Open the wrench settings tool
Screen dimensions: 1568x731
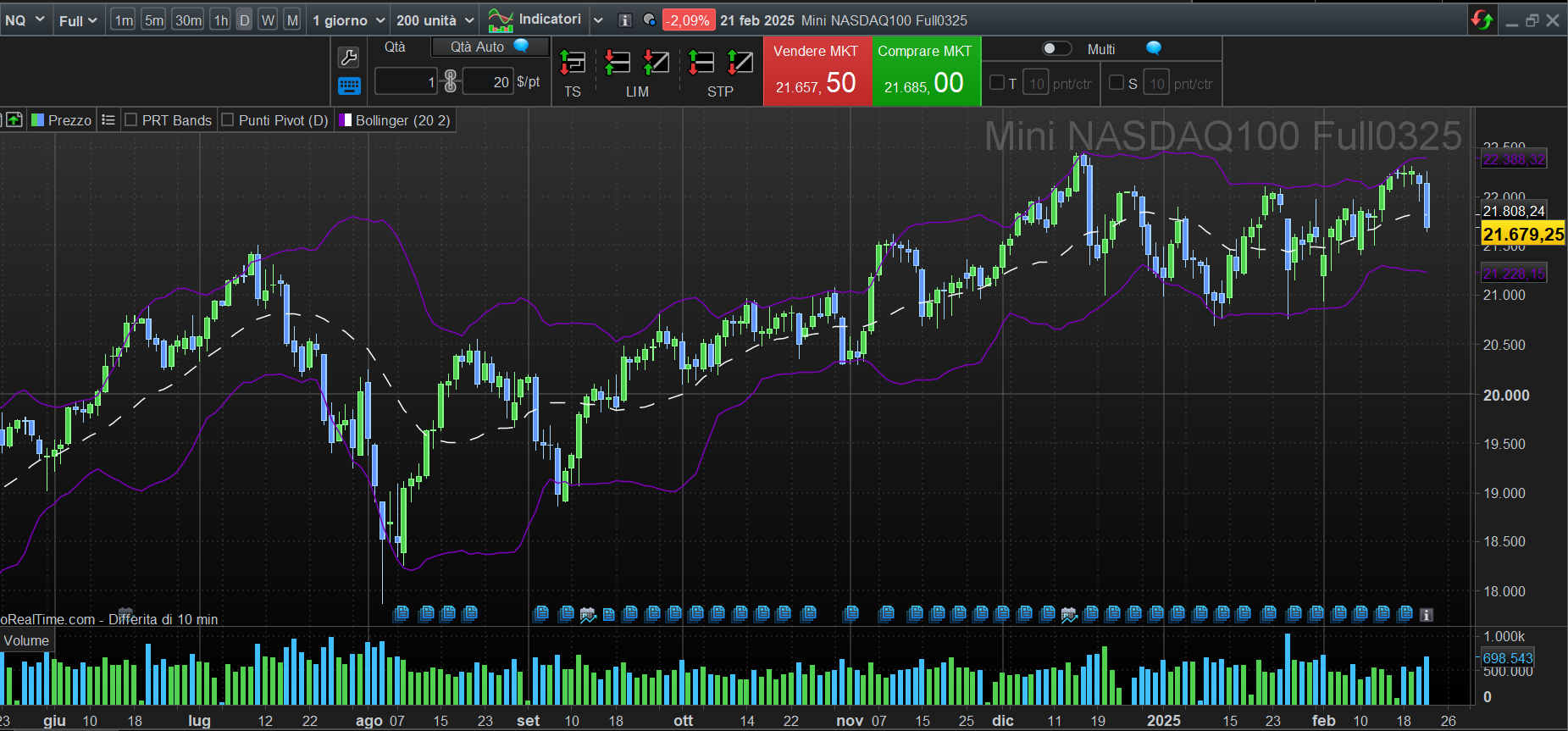(x=348, y=58)
